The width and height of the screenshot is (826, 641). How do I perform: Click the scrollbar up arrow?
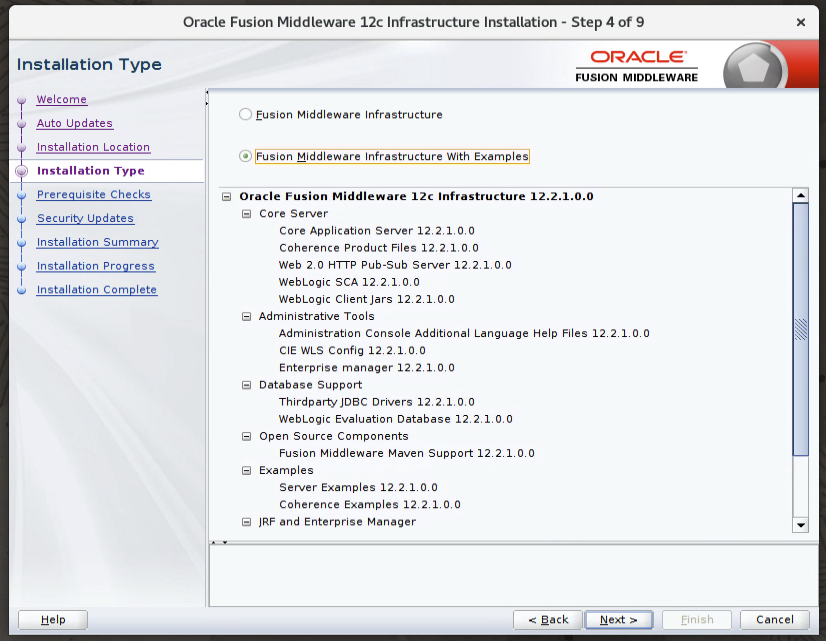coord(801,195)
